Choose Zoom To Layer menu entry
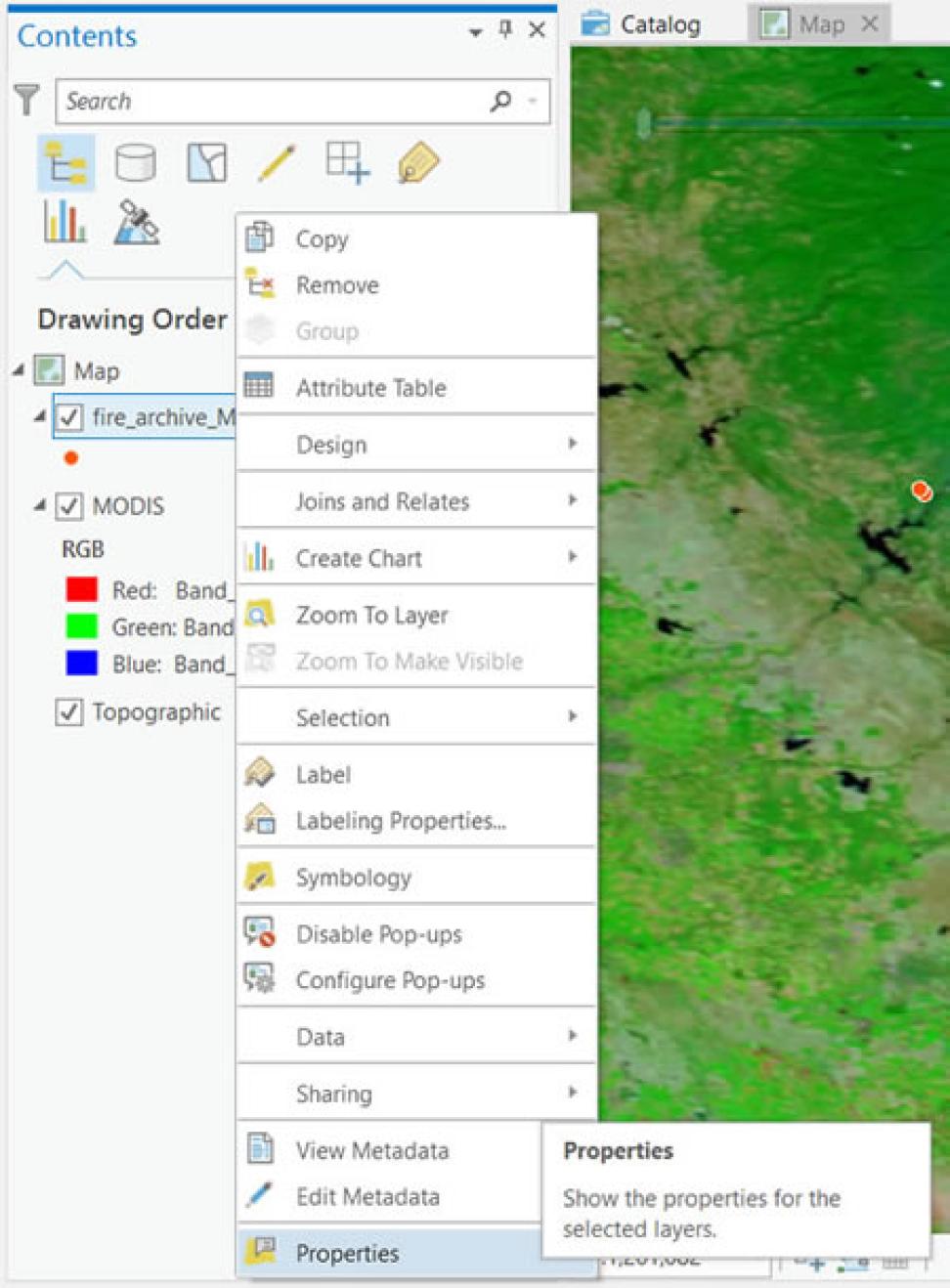The width and height of the screenshot is (950, 1288). pyautogui.click(x=416, y=615)
